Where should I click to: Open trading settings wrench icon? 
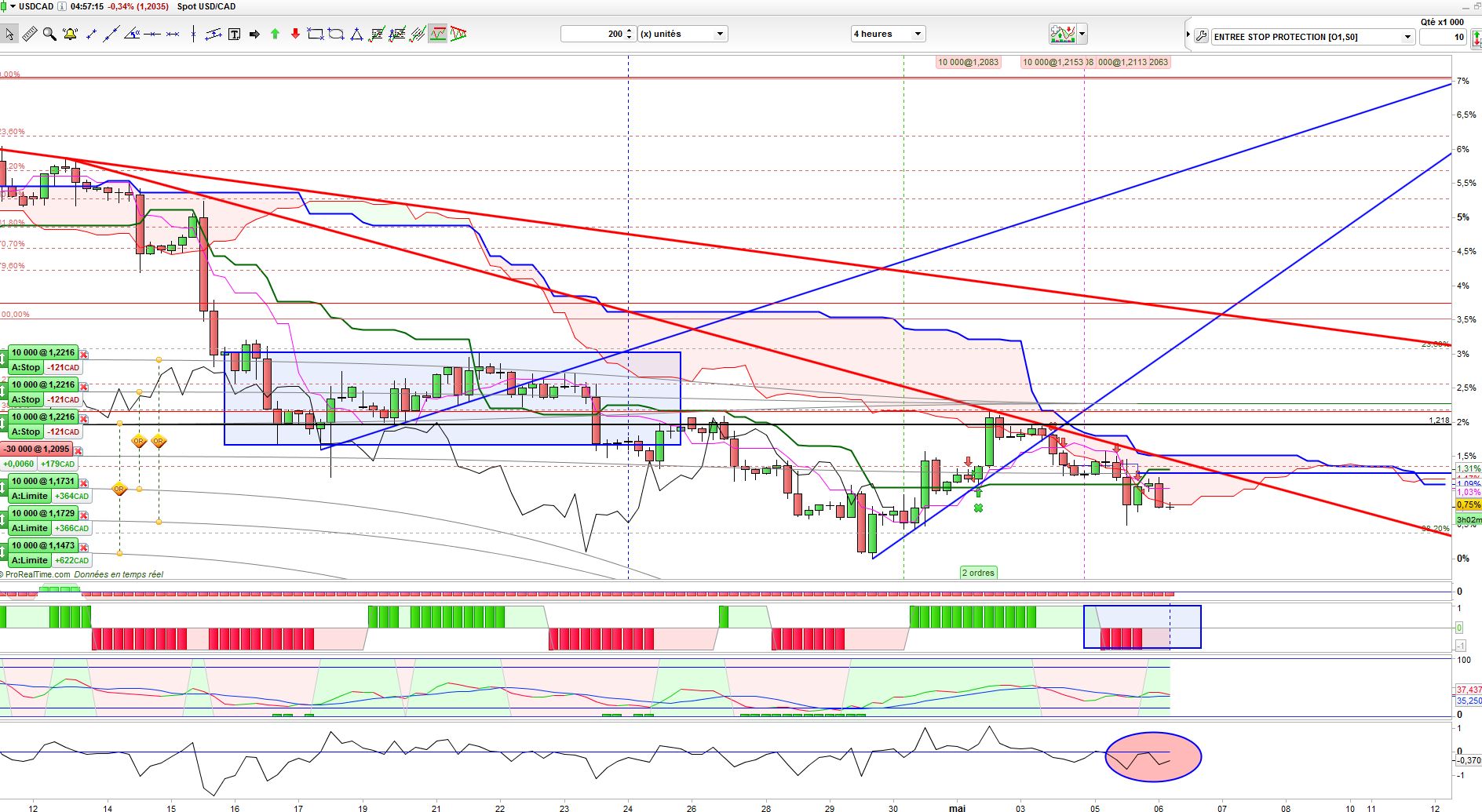(x=1201, y=36)
